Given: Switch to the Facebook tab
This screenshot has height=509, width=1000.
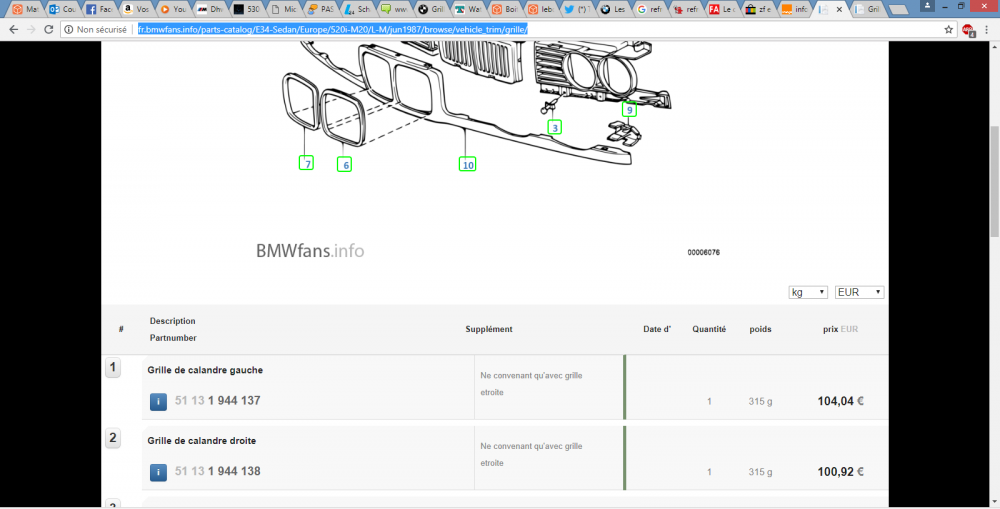Looking at the screenshot, I should [99, 10].
